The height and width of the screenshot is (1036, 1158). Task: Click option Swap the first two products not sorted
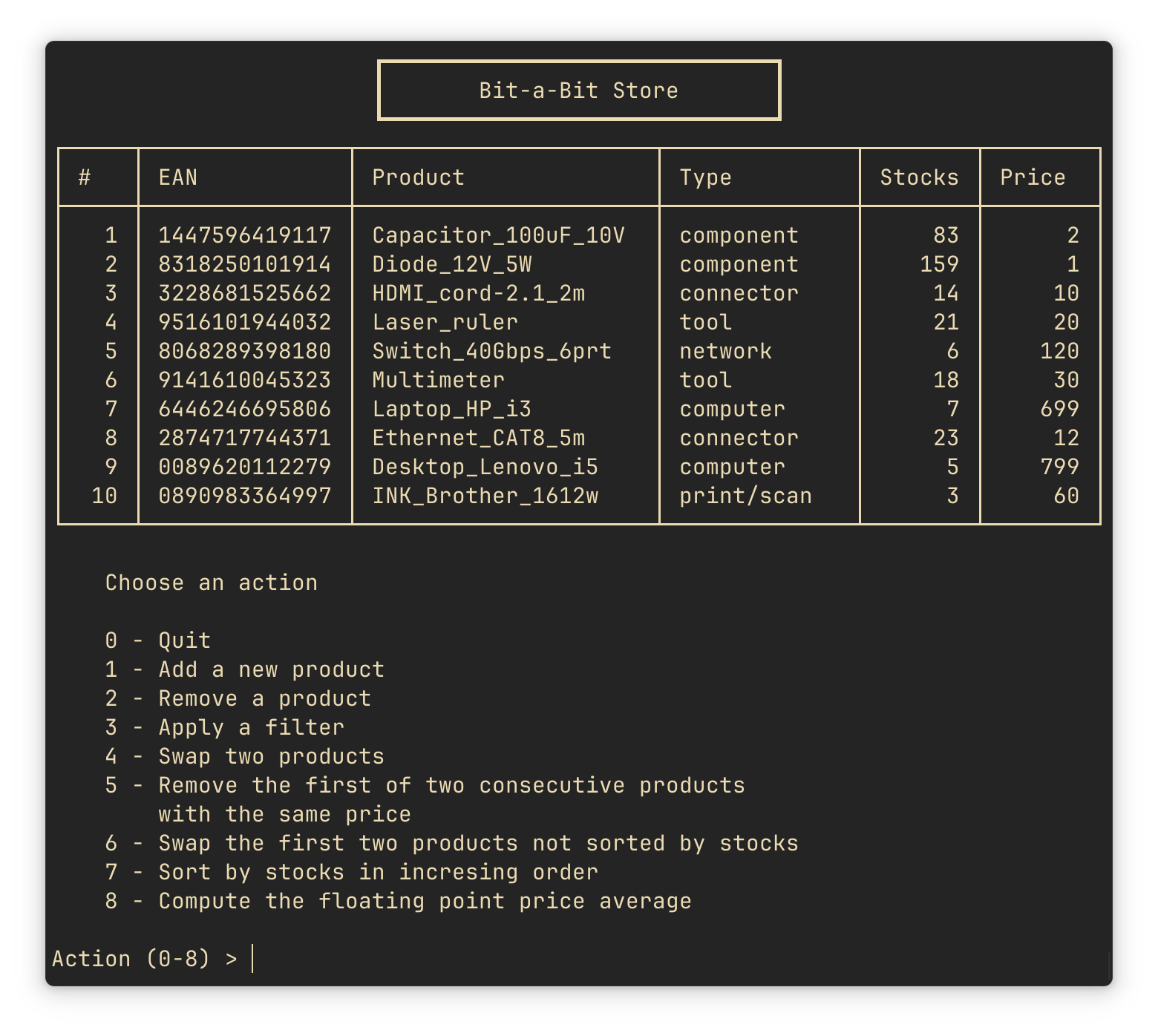tap(479, 843)
